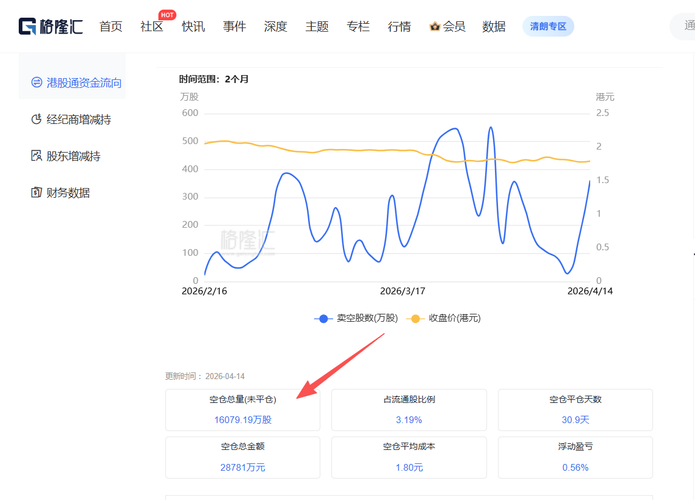Screen dimensions: 695x500
Task: Click the 空仓平均成本 label
Action: tap(409, 446)
